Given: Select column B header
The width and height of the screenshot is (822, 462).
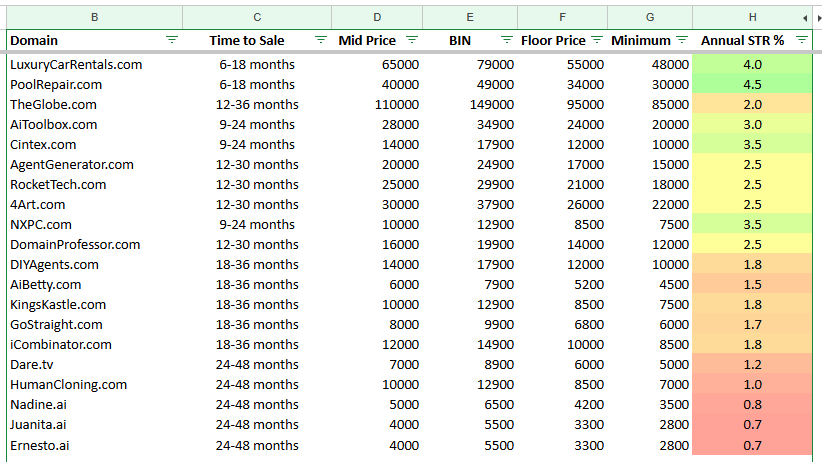Looking at the screenshot, I should (94, 17).
